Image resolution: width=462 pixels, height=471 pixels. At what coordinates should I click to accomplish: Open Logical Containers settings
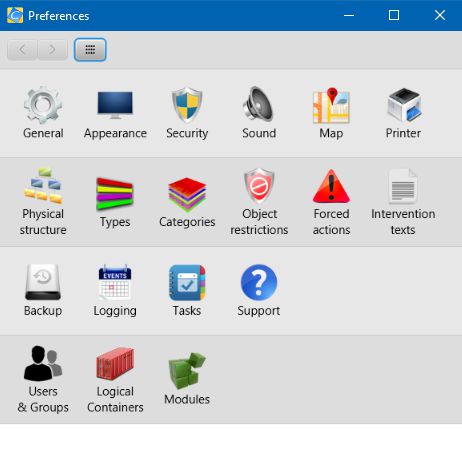click(x=115, y=379)
